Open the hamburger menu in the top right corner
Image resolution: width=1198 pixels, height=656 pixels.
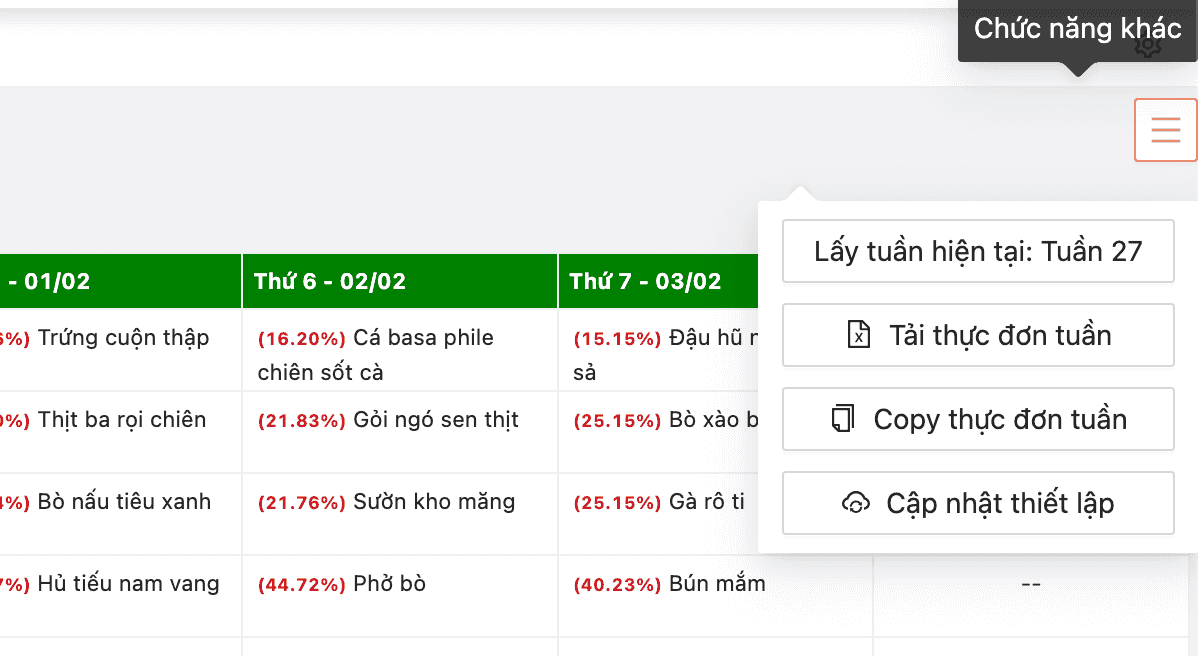(x=1165, y=130)
